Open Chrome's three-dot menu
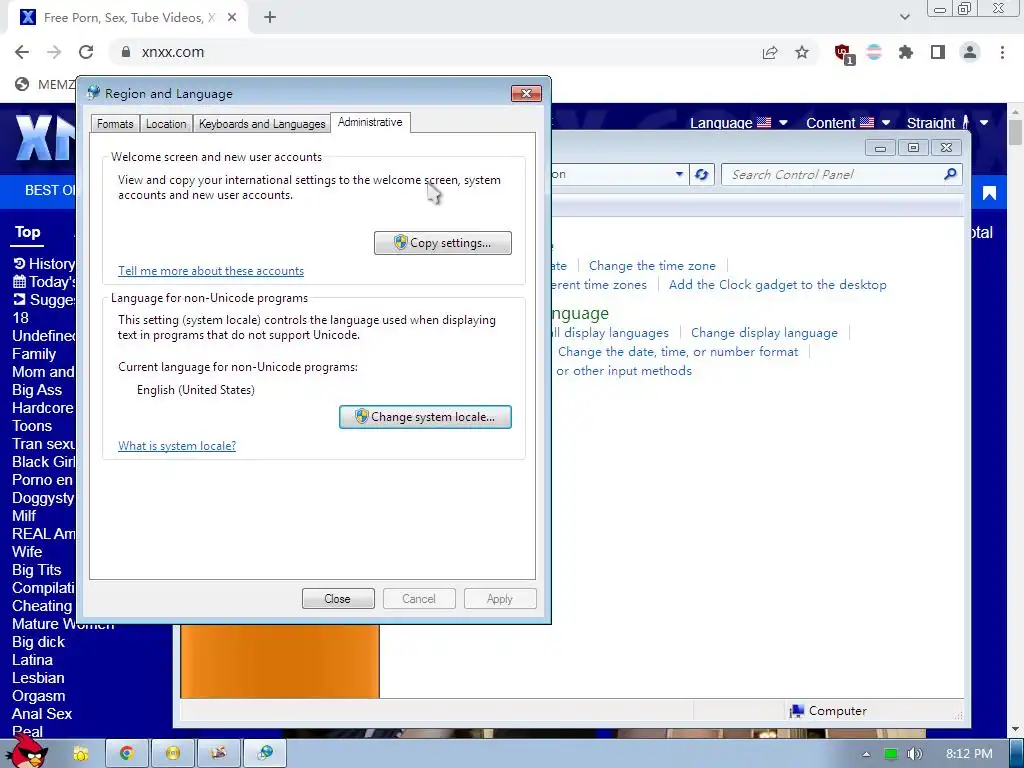This screenshot has width=1024, height=768. click(1002, 52)
